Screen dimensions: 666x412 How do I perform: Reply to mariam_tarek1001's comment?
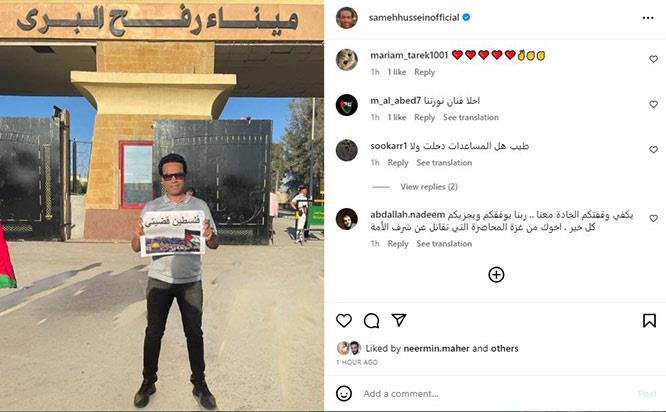pyautogui.click(x=424, y=72)
